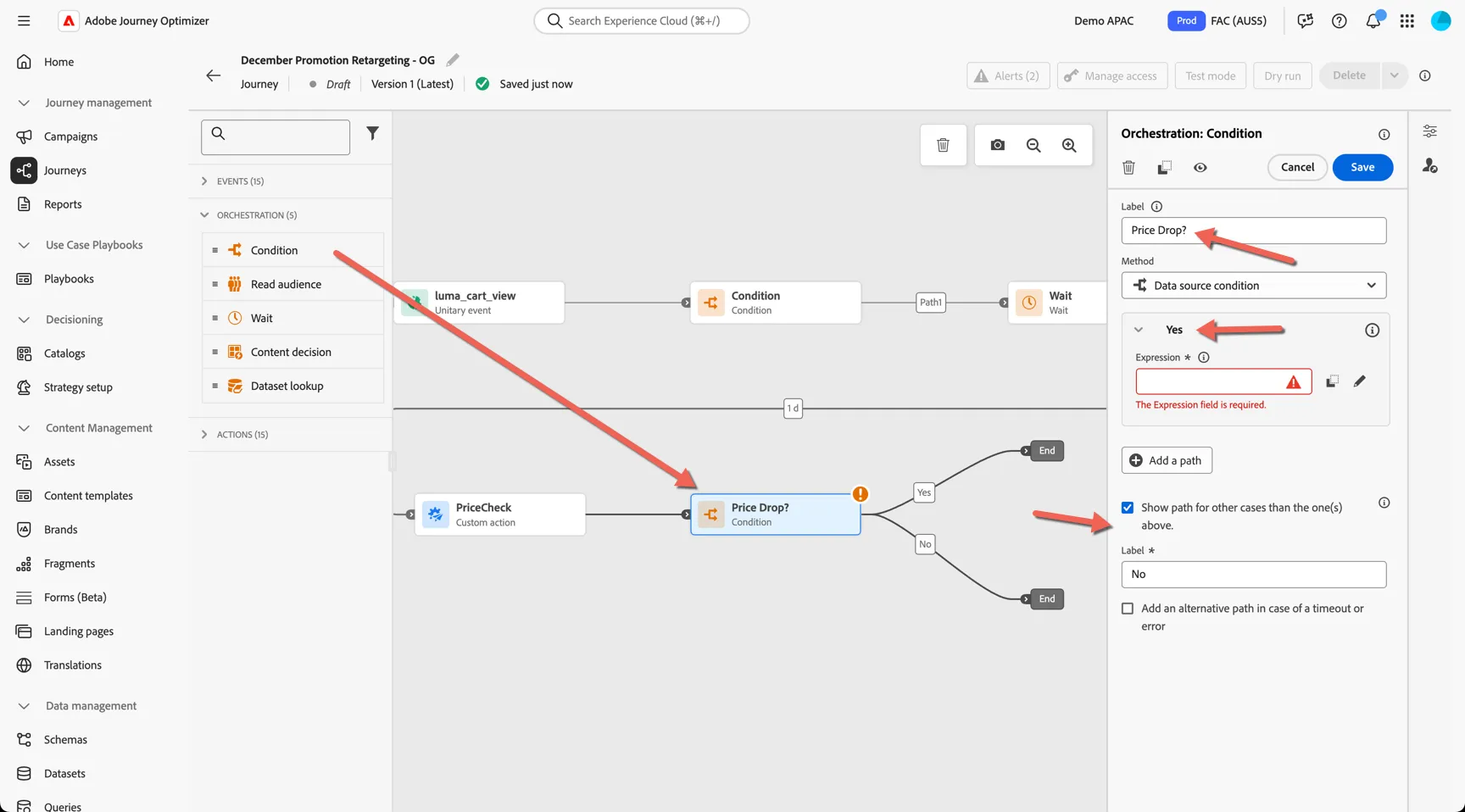Image resolution: width=1465 pixels, height=812 pixels.
Task: Open the Method data source dropdown
Action: pyautogui.click(x=1254, y=286)
